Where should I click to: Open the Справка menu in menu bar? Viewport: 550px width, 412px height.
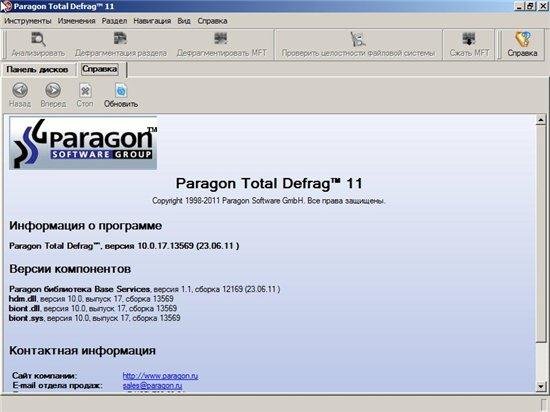point(212,21)
